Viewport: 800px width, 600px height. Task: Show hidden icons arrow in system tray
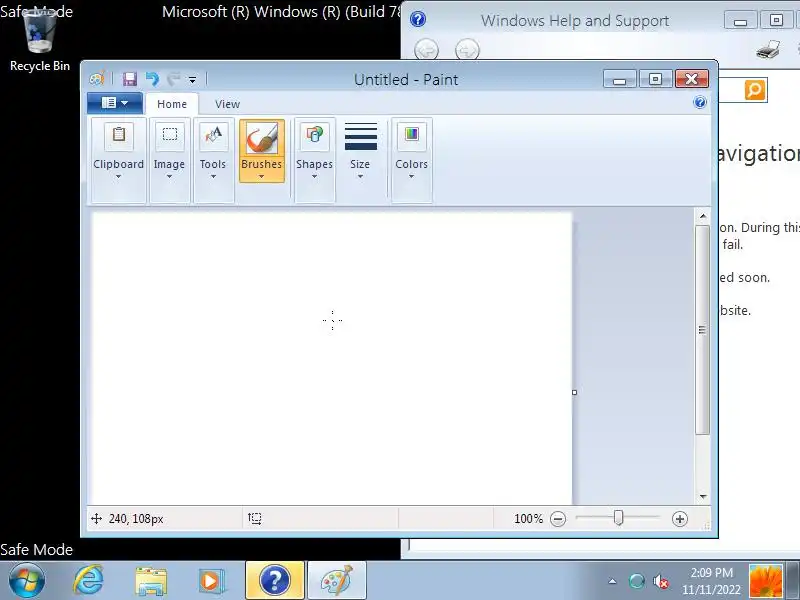click(612, 581)
